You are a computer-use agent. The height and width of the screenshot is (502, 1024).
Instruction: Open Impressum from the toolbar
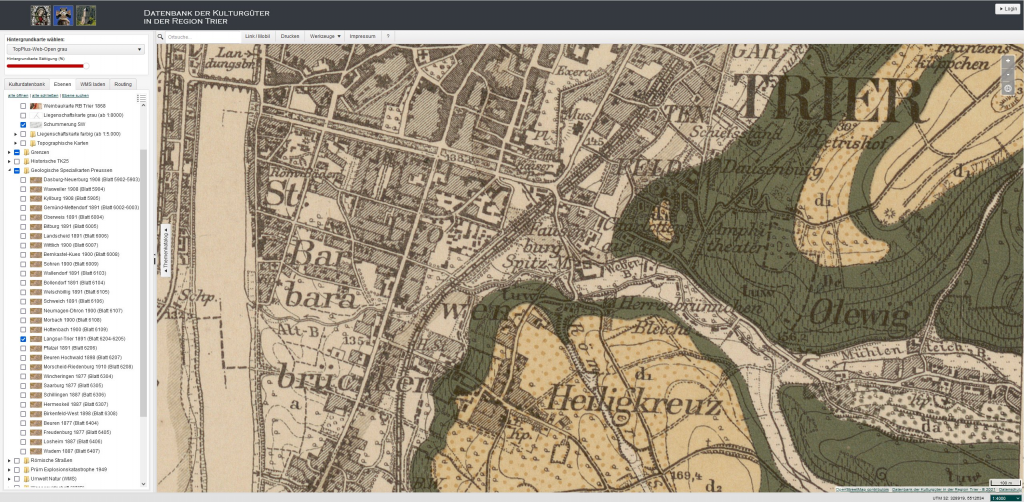(x=362, y=37)
